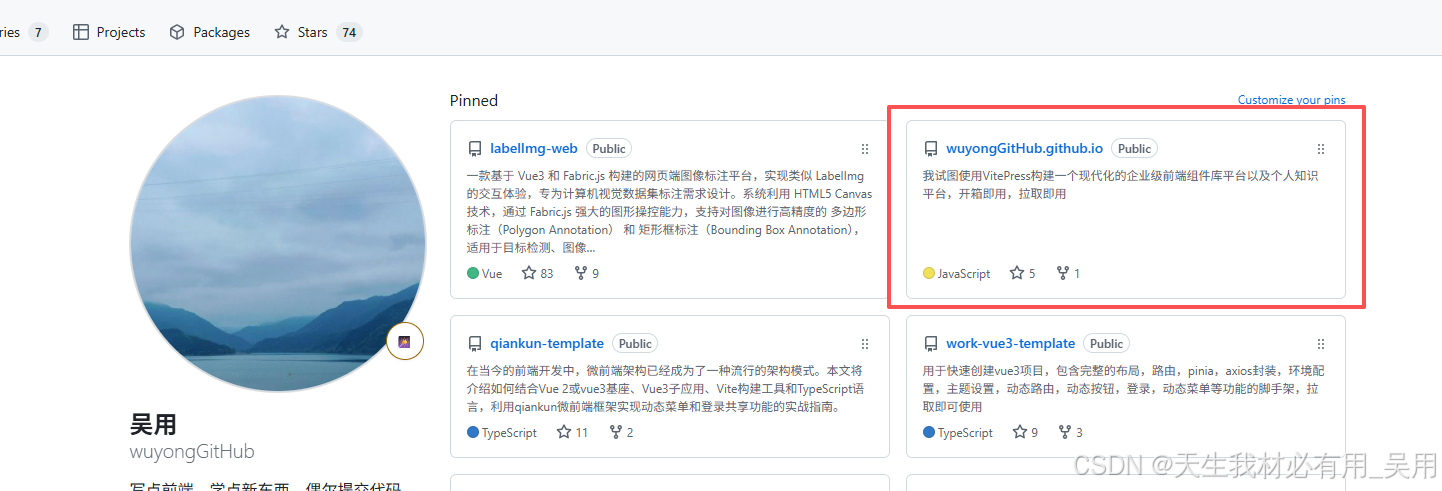
Task: Click the Packages cube icon
Action: point(177,32)
